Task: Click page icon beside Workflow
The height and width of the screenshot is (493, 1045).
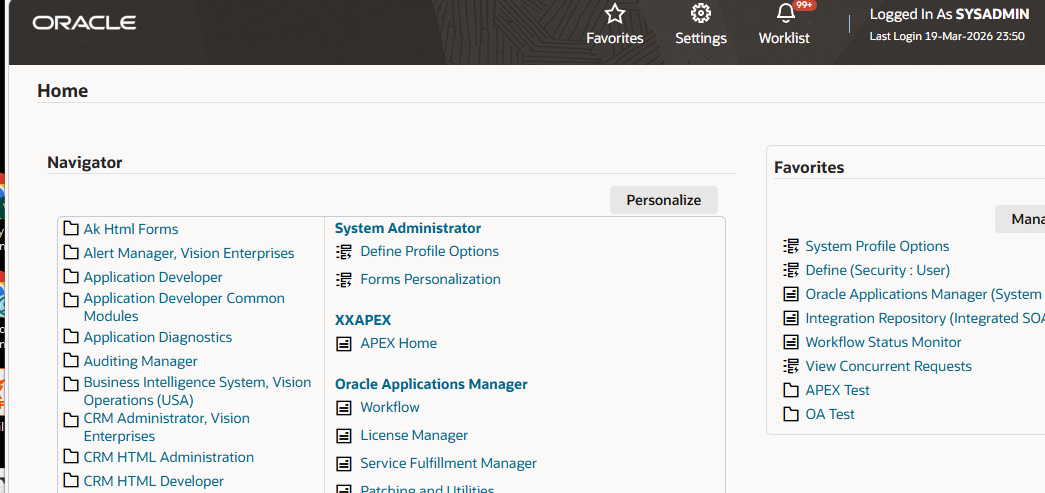Action: pyautogui.click(x=343, y=408)
